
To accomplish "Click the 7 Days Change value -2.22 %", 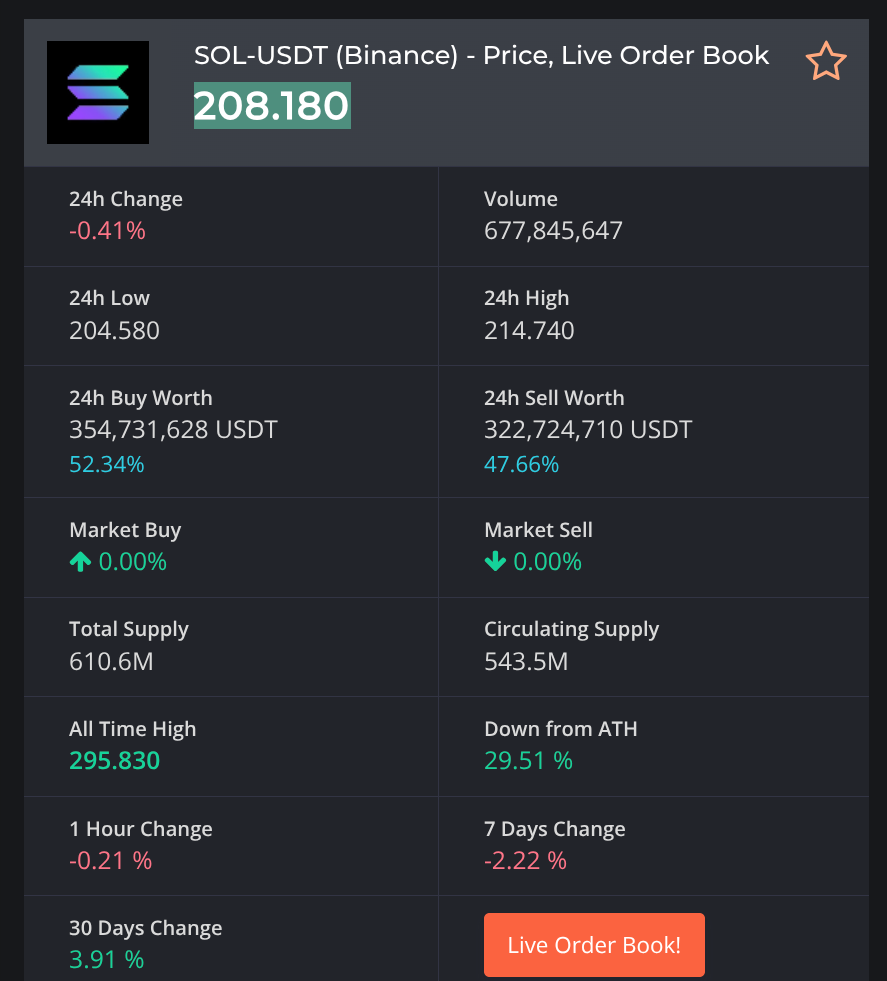I will click(x=525, y=860).
